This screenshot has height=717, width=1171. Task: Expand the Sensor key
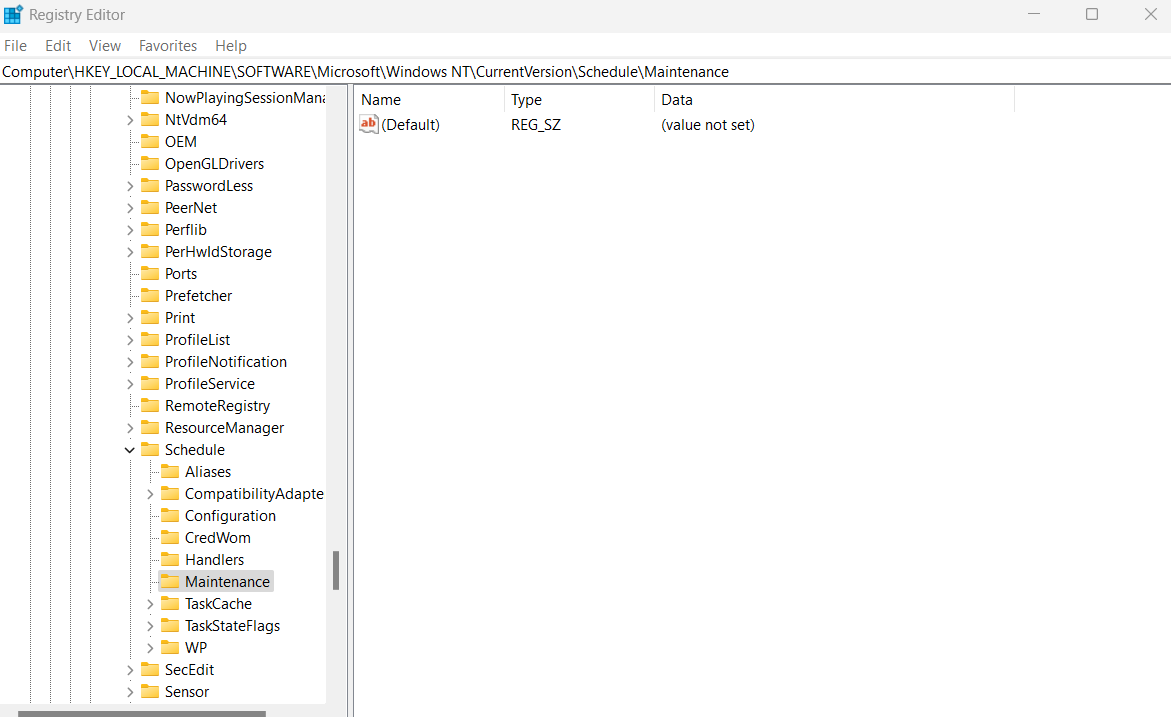130,692
